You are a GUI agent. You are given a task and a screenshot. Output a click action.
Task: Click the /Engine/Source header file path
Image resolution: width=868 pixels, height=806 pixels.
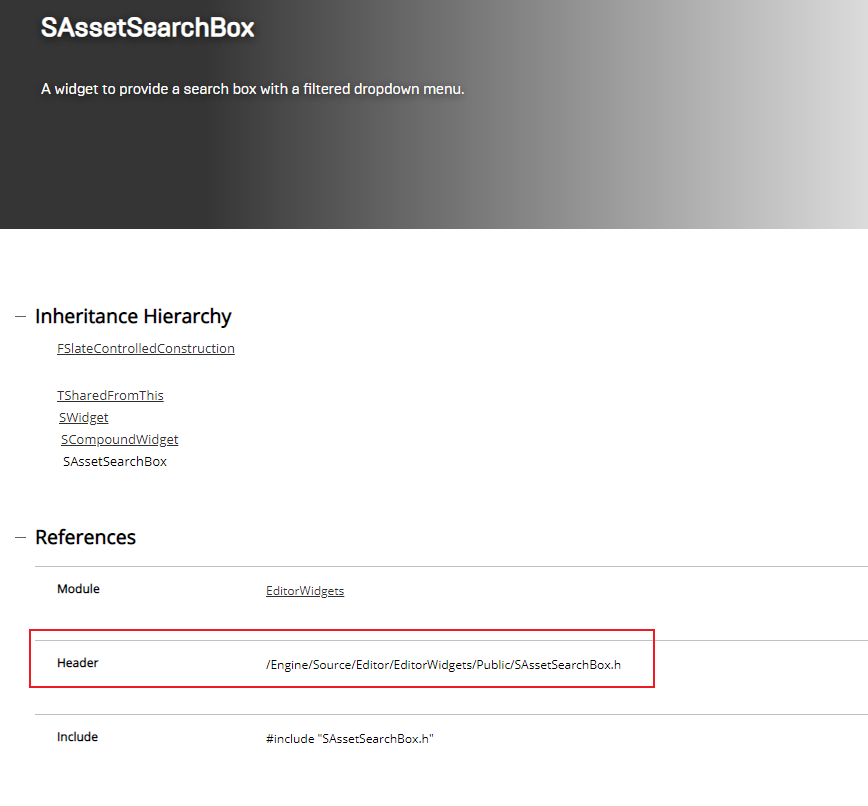pos(443,665)
